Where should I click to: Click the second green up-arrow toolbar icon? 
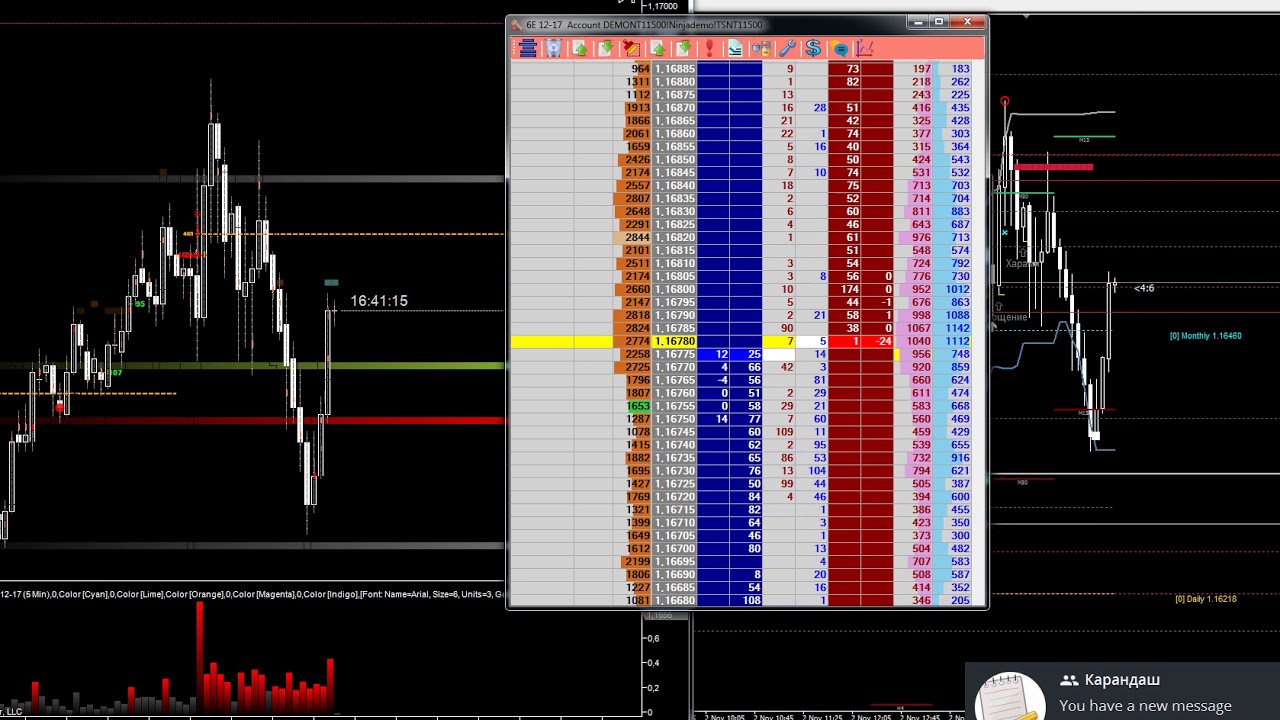click(657, 48)
